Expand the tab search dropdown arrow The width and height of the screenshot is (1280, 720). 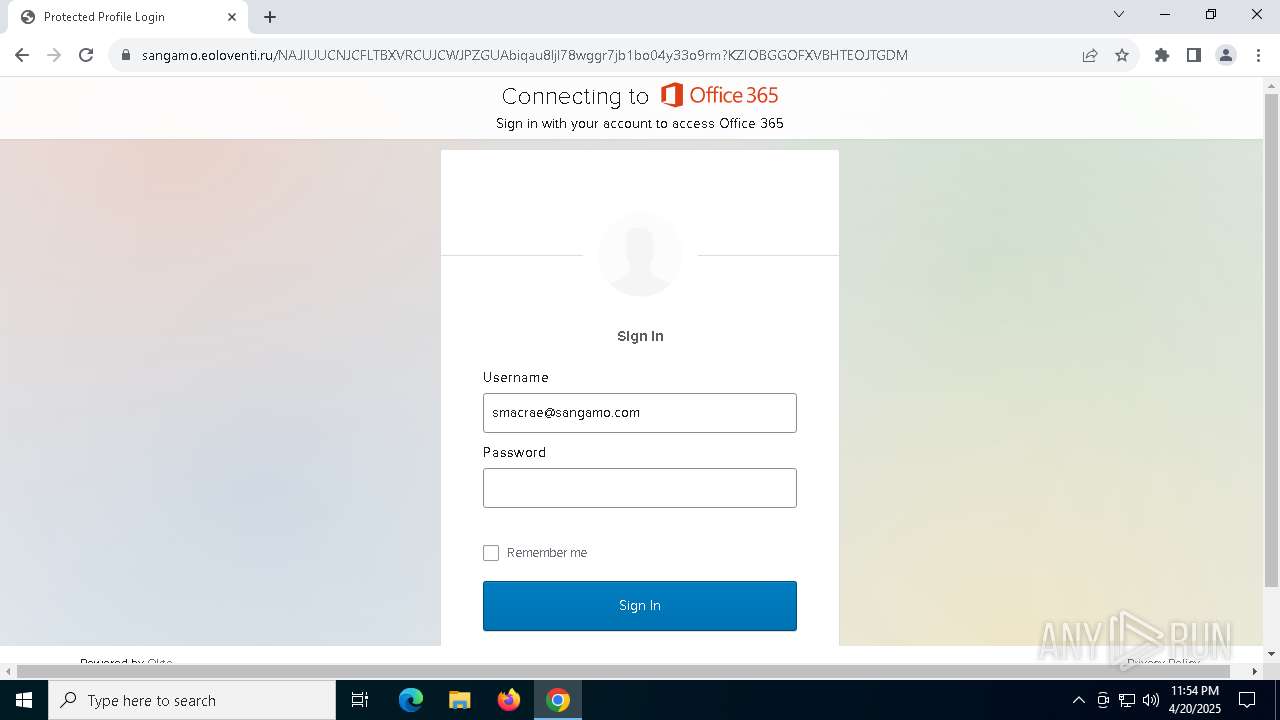[1119, 14]
